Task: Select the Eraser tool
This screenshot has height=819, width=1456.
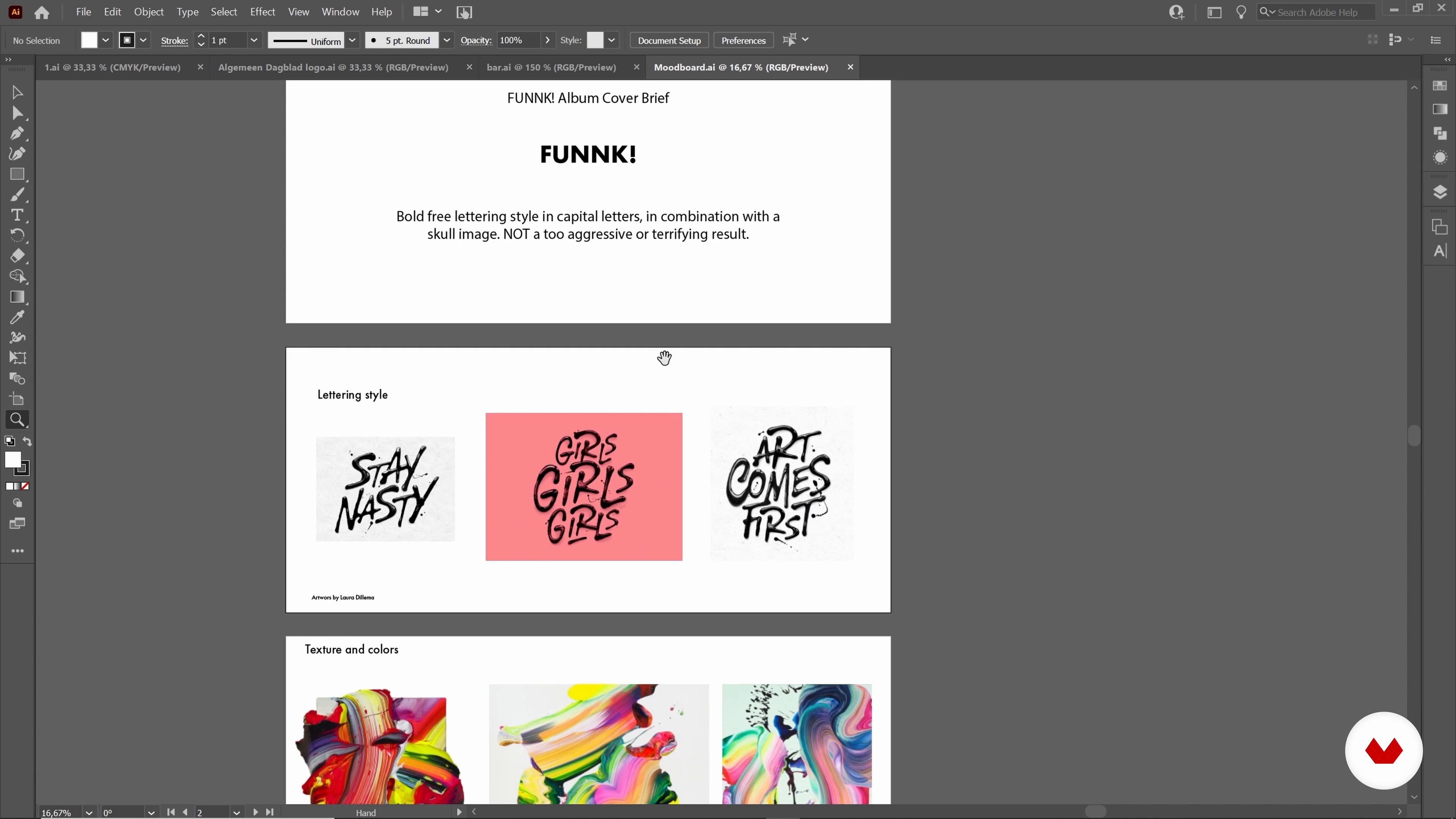Action: (17, 256)
